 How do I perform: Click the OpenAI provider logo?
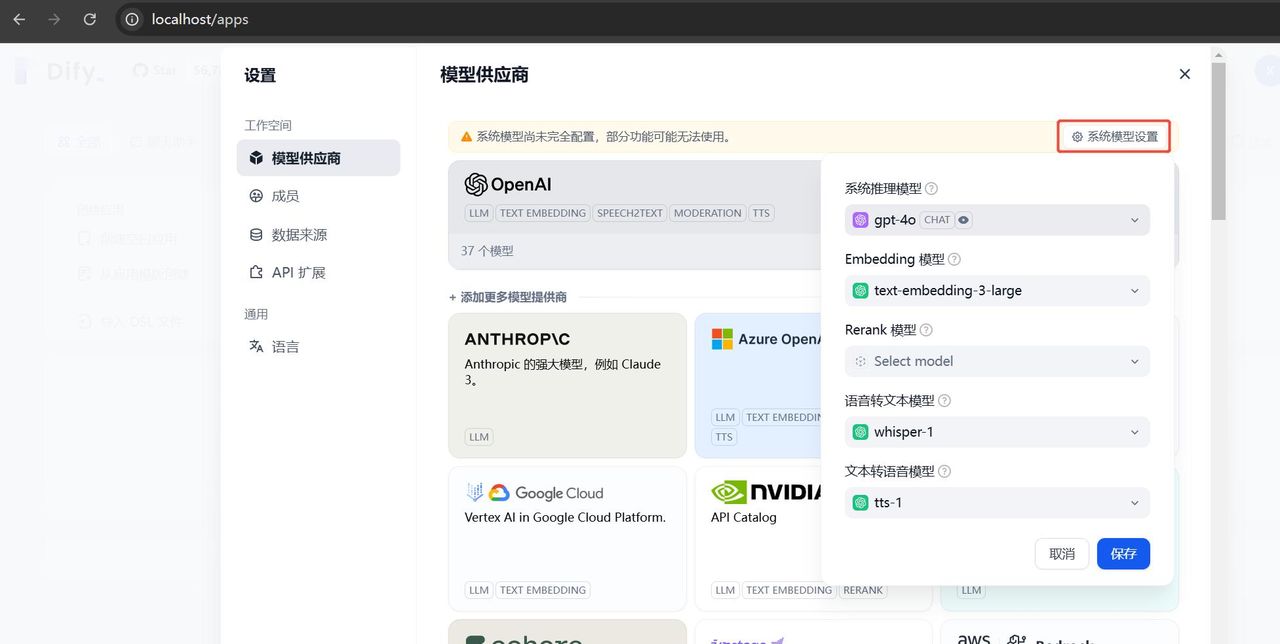click(x=474, y=184)
